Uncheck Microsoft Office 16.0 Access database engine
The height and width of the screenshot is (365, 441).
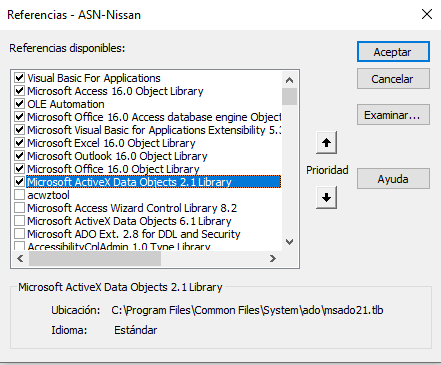(19, 117)
